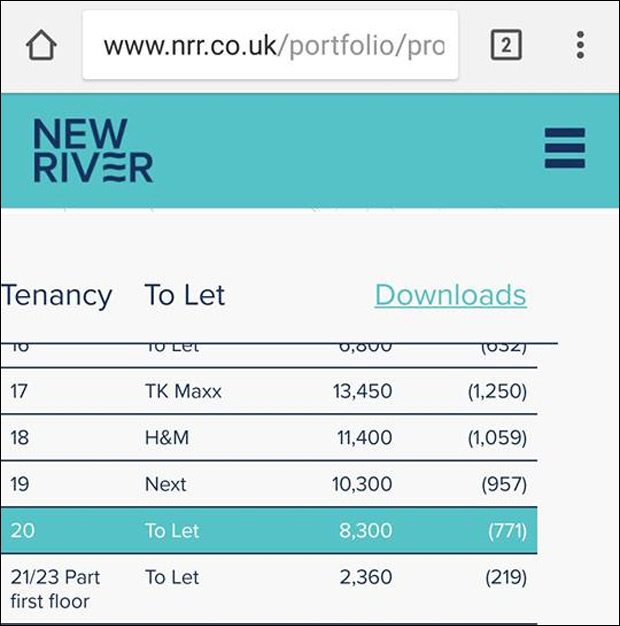The width and height of the screenshot is (620, 626).
Task: Switch to the Tenancy tab
Action: point(56,295)
